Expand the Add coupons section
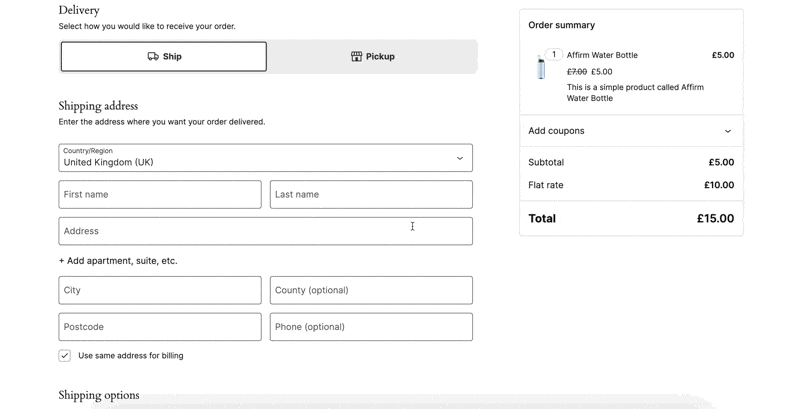800x409 pixels. coord(631,131)
